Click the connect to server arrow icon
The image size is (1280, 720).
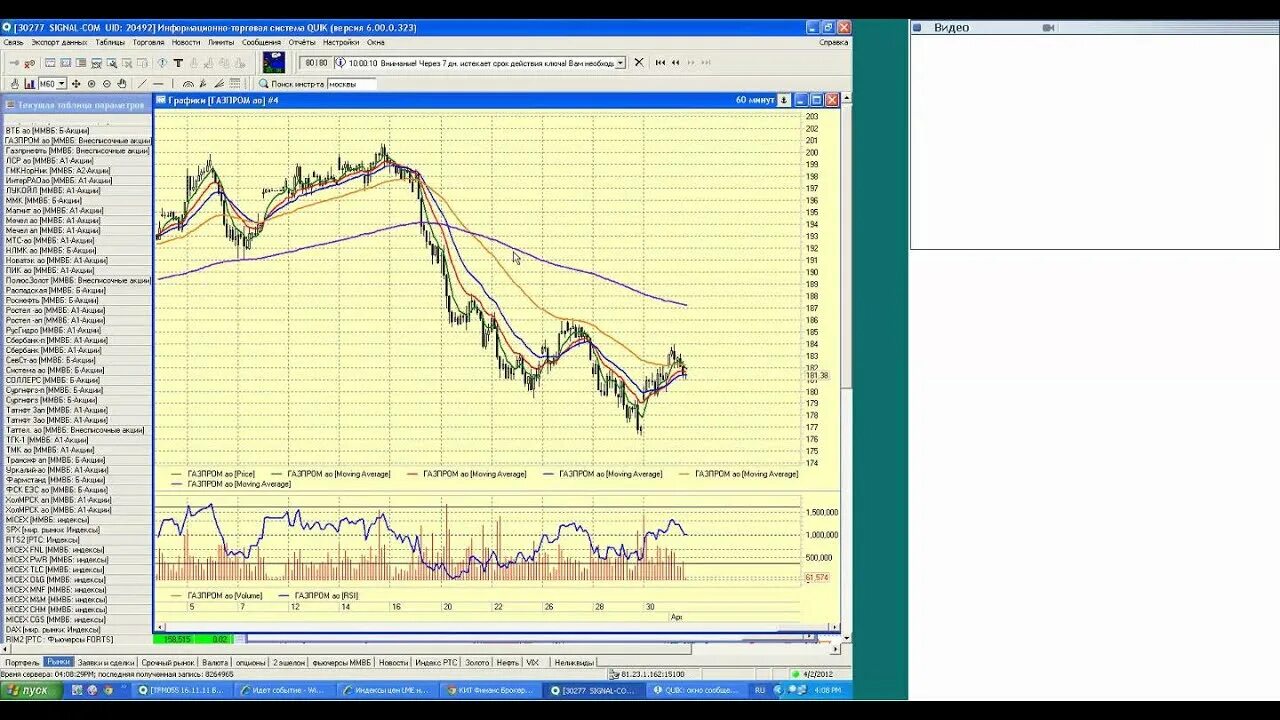(14, 63)
